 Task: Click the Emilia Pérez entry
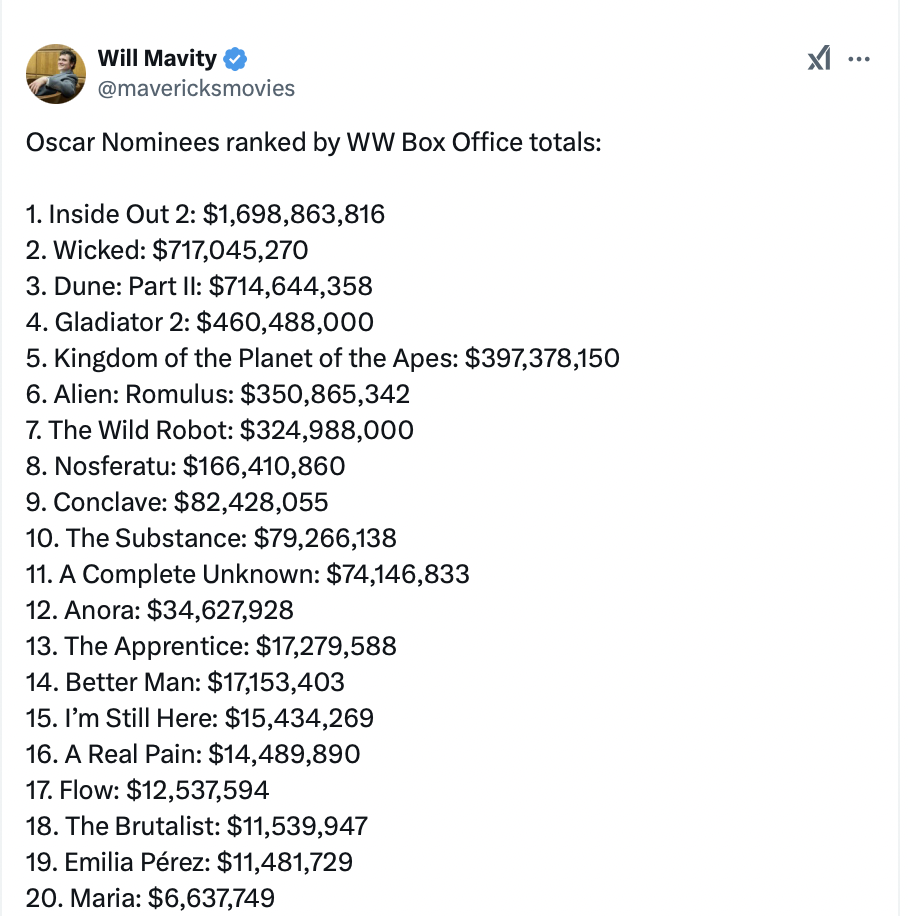189,862
